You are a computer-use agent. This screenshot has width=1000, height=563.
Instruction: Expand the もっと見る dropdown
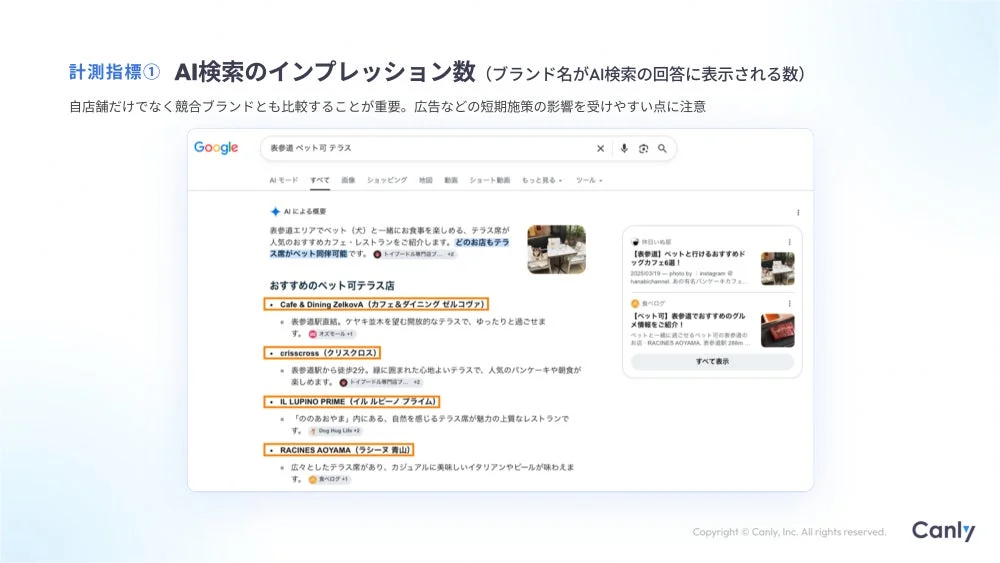click(541, 180)
